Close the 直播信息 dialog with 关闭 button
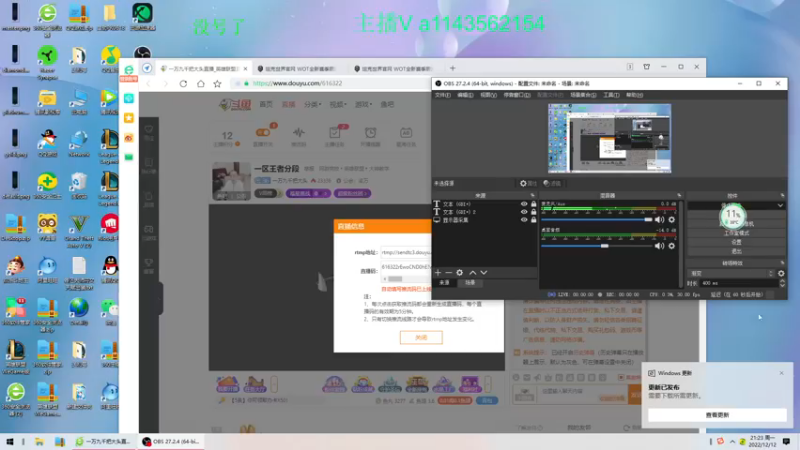The height and width of the screenshot is (450, 800). tap(421, 337)
